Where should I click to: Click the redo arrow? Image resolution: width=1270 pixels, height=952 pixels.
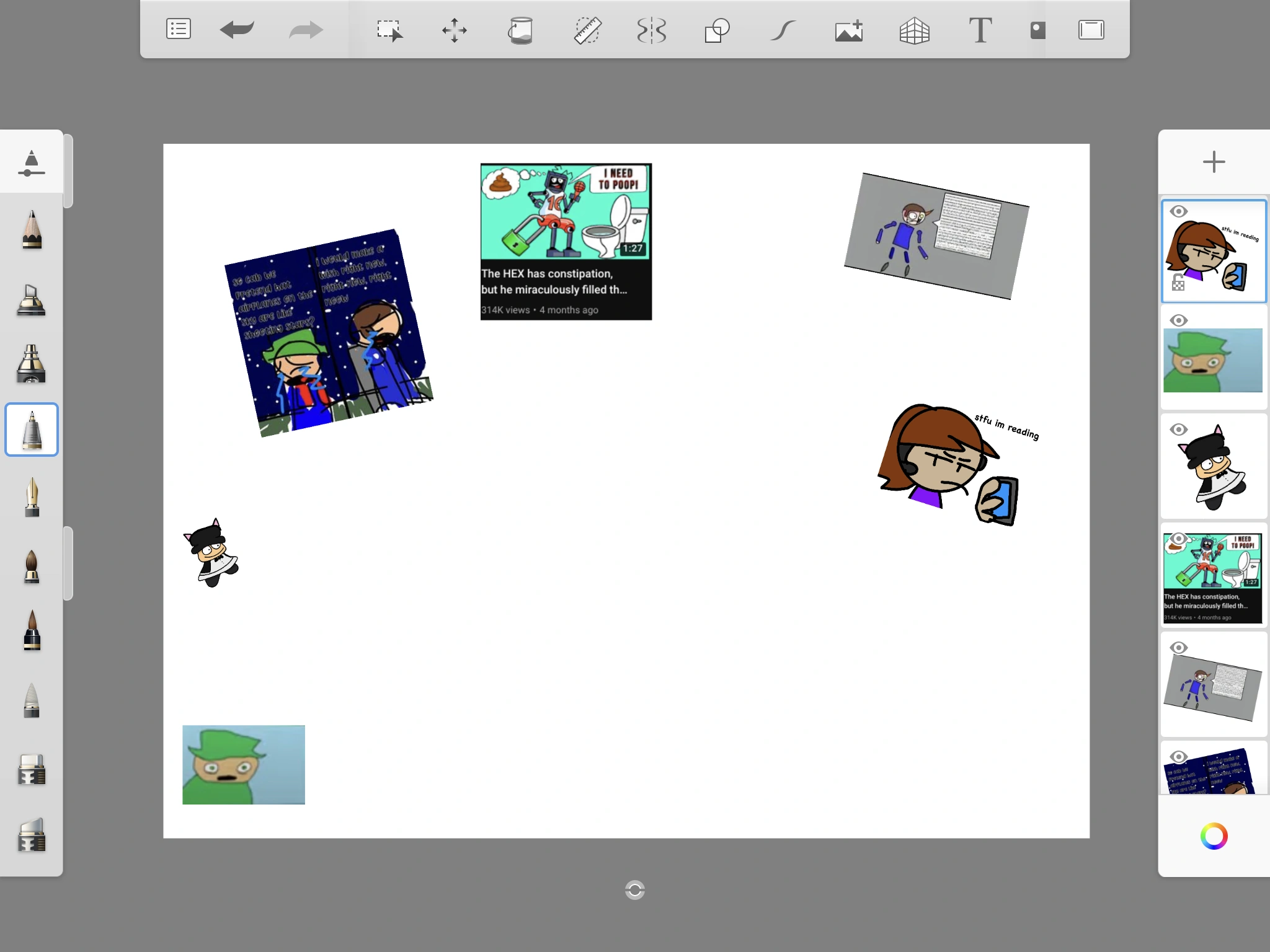(x=306, y=29)
